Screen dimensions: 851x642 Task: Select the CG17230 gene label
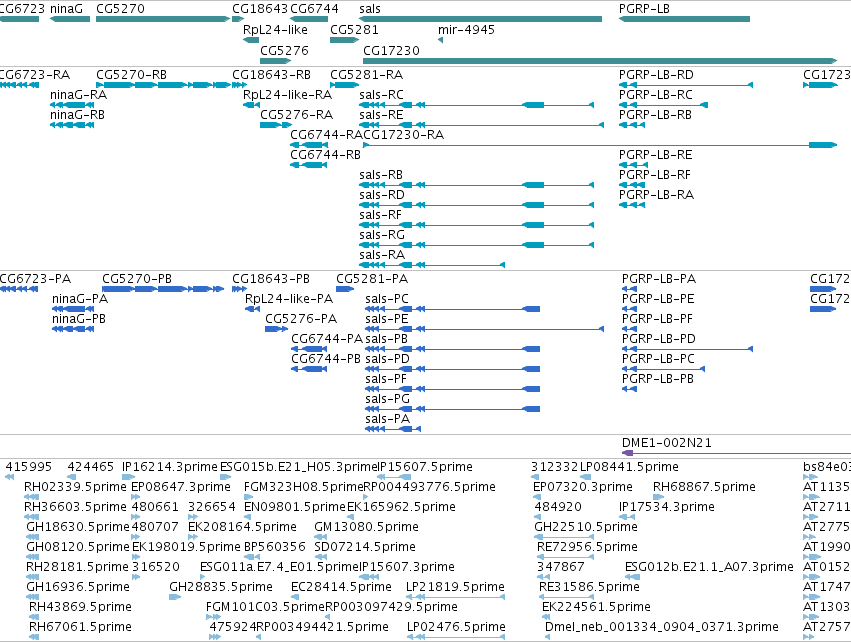[x=391, y=50]
